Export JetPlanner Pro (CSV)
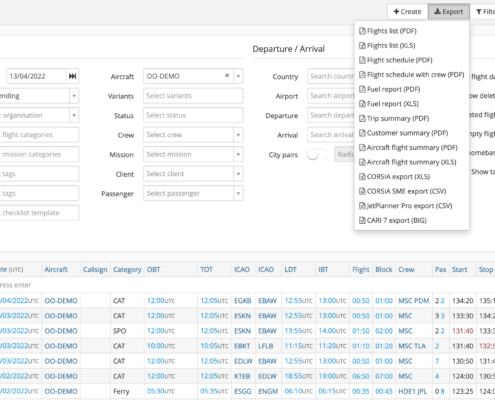This screenshot has height=400, width=495. click(405, 206)
